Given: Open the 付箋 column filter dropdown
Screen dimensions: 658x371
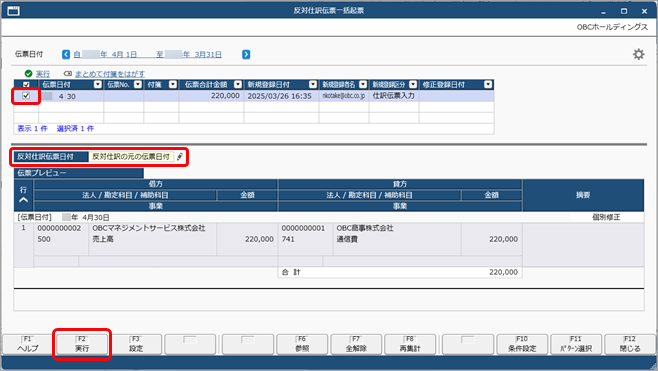Looking at the screenshot, I should (172, 84).
